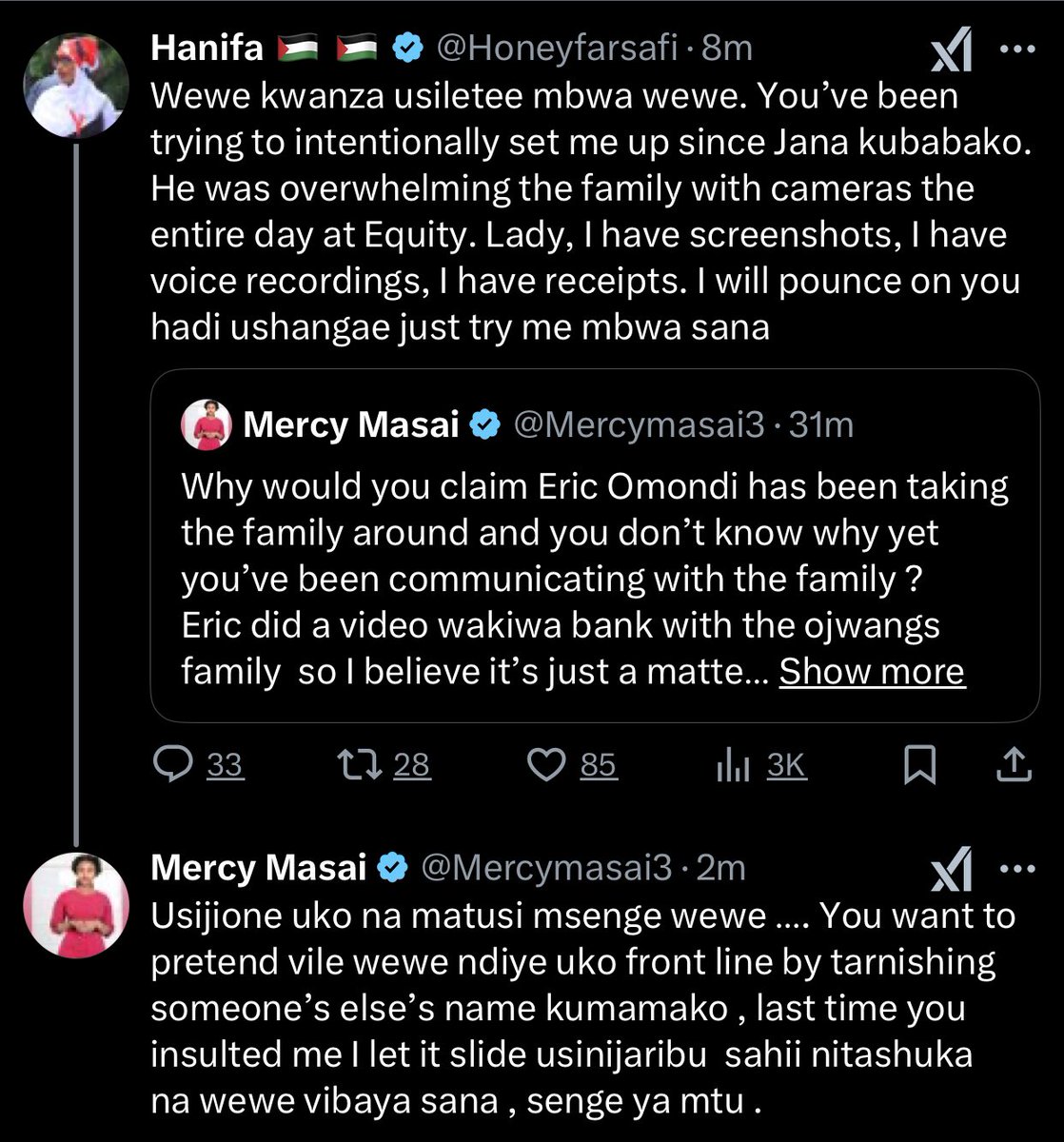Screen dimensions: 1064x1142
Task: Open Hanifa's display name link
Action: (207, 49)
